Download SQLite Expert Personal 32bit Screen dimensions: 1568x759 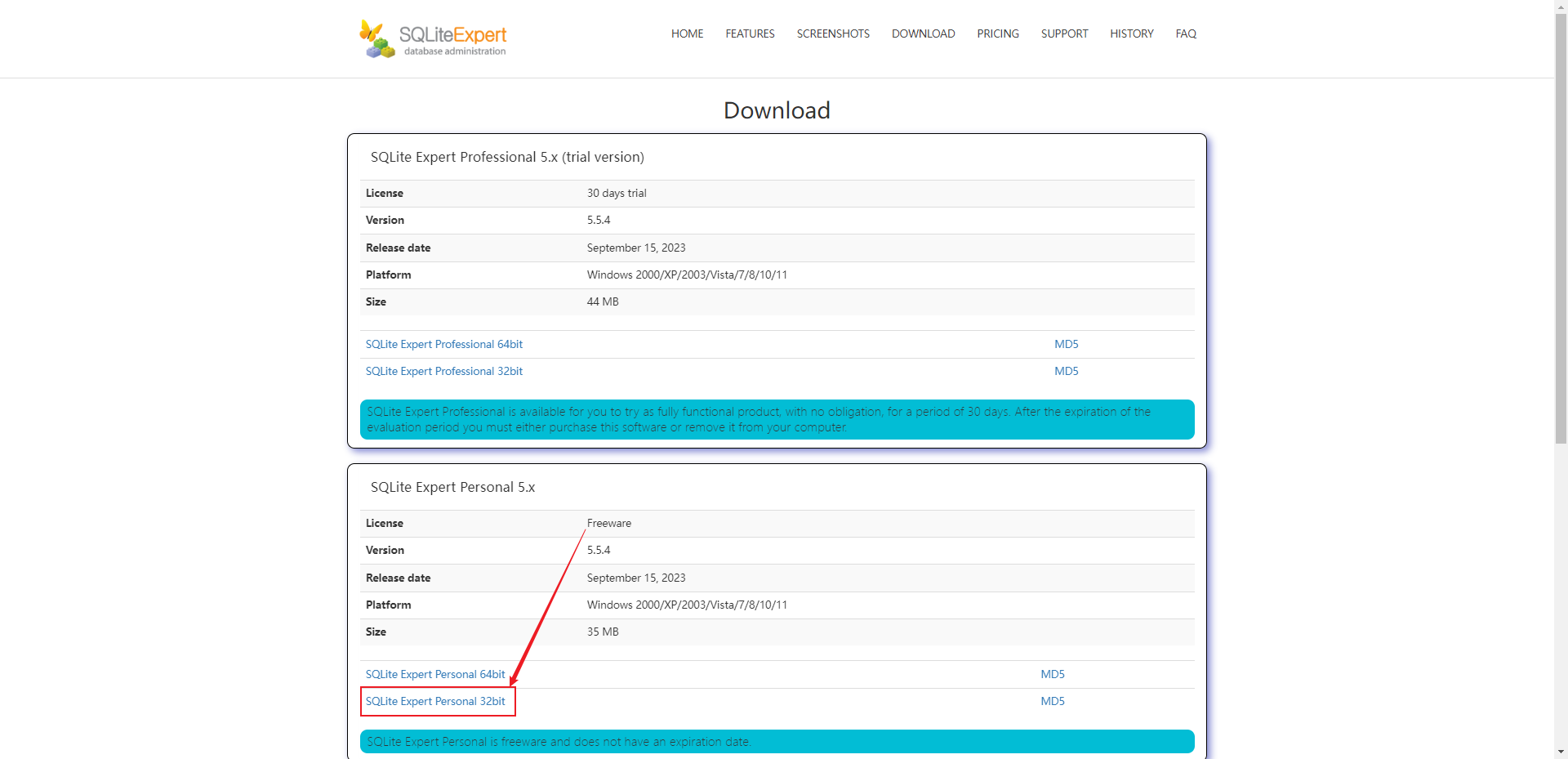click(x=435, y=701)
